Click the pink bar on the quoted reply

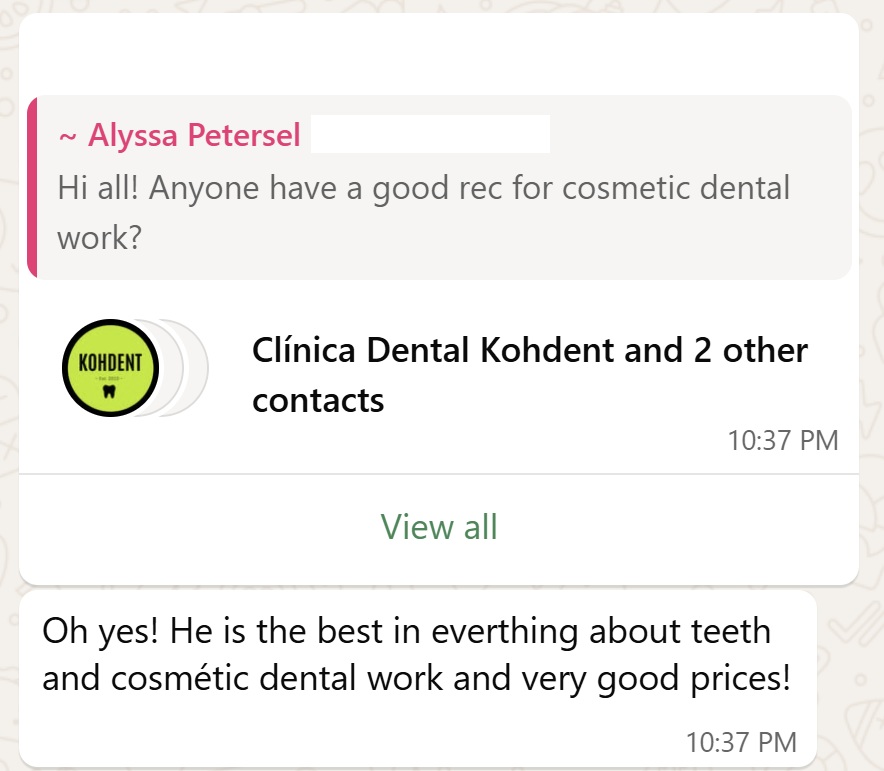tap(32, 187)
